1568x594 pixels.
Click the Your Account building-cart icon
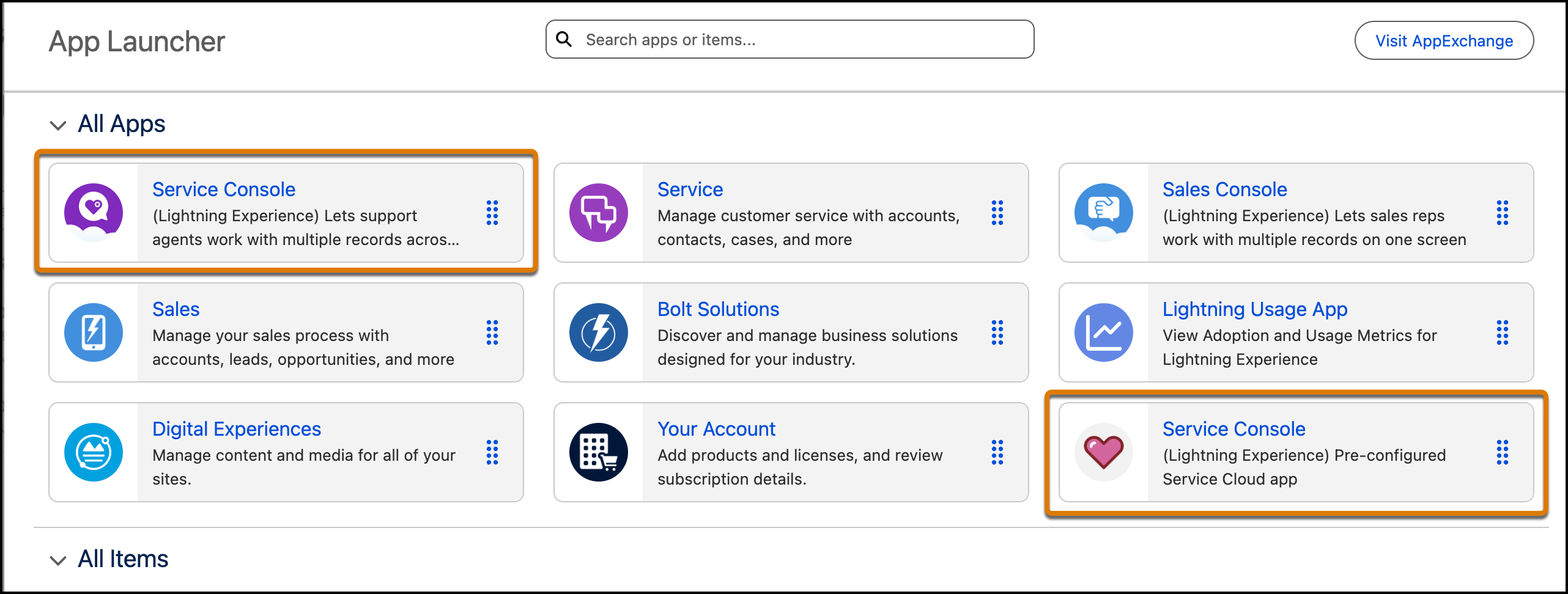click(x=599, y=452)
